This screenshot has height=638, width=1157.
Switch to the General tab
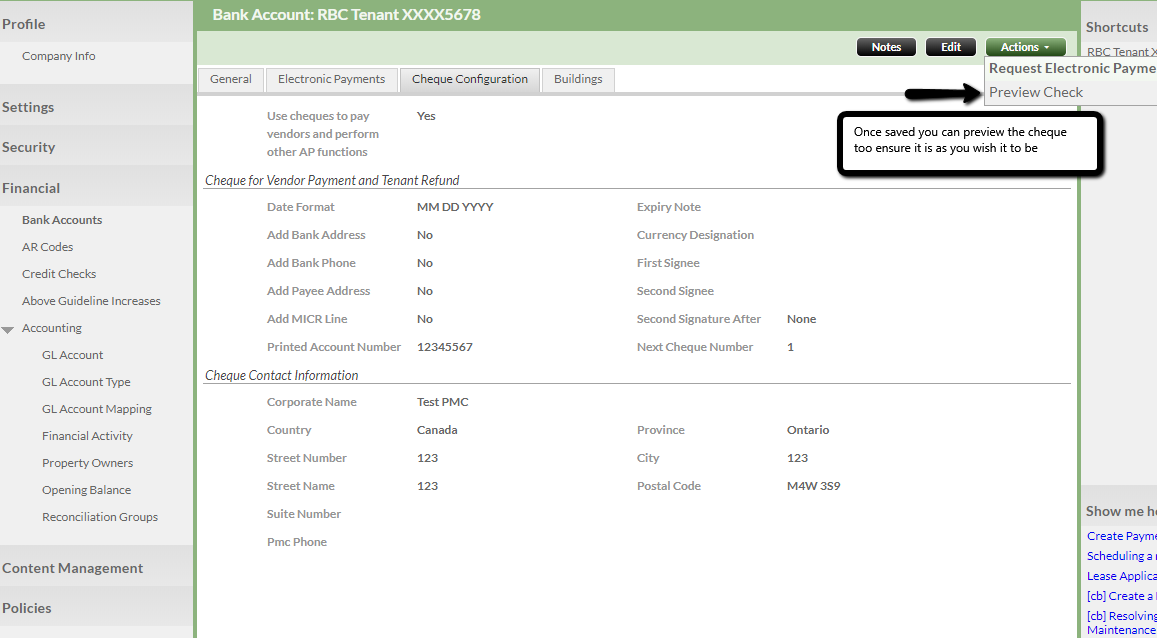(231, 80)
